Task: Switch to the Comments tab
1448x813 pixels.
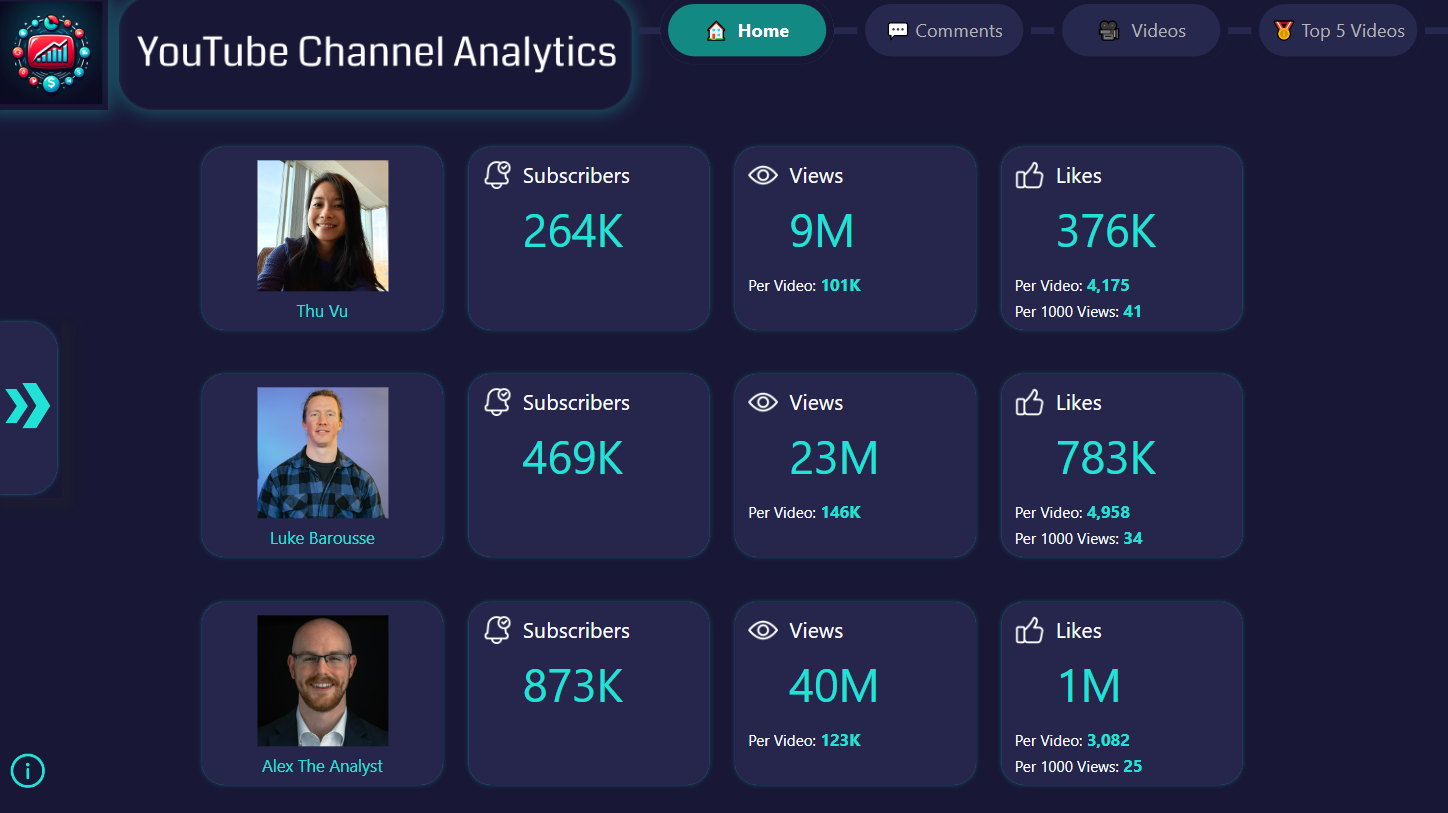Action: (x=944, y=31)
